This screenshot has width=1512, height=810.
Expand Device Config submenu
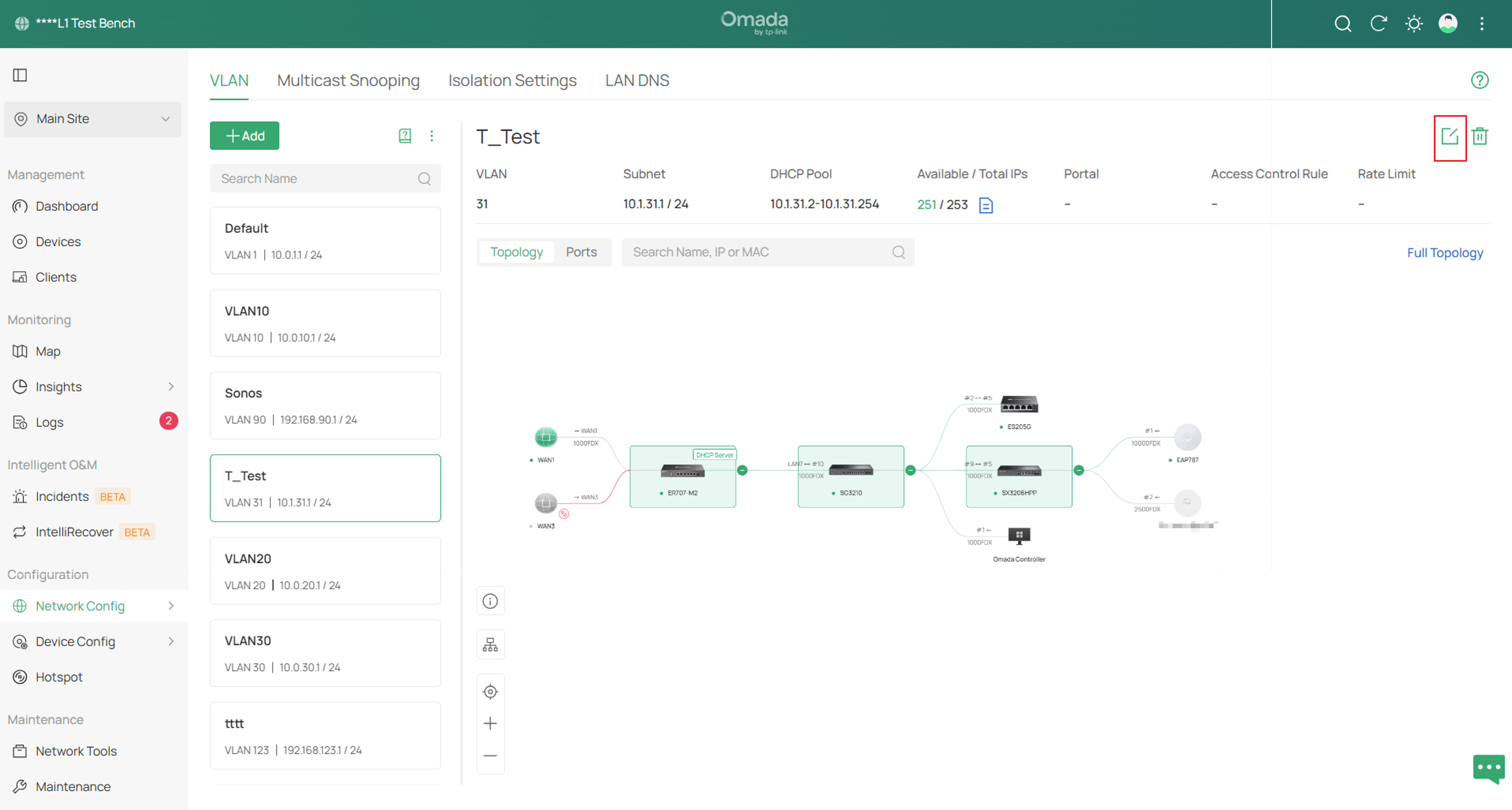click(x=94, y=642)
